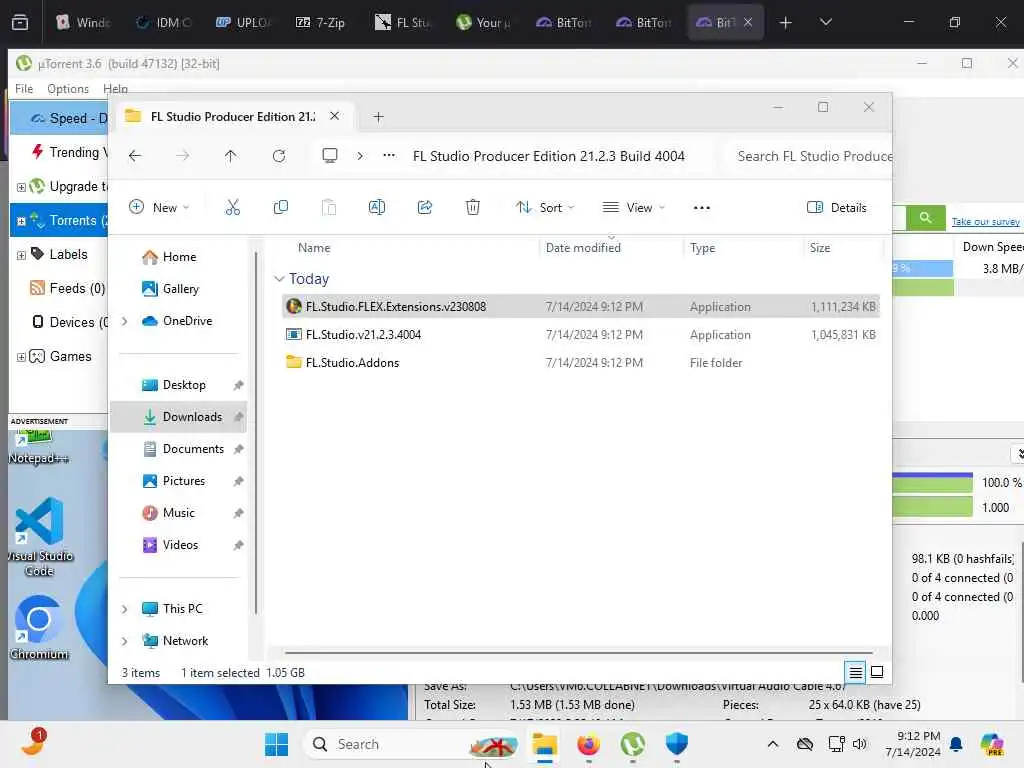
Task: Switch to large thumbnails view icon in status bar
Action: pos(877,672)
